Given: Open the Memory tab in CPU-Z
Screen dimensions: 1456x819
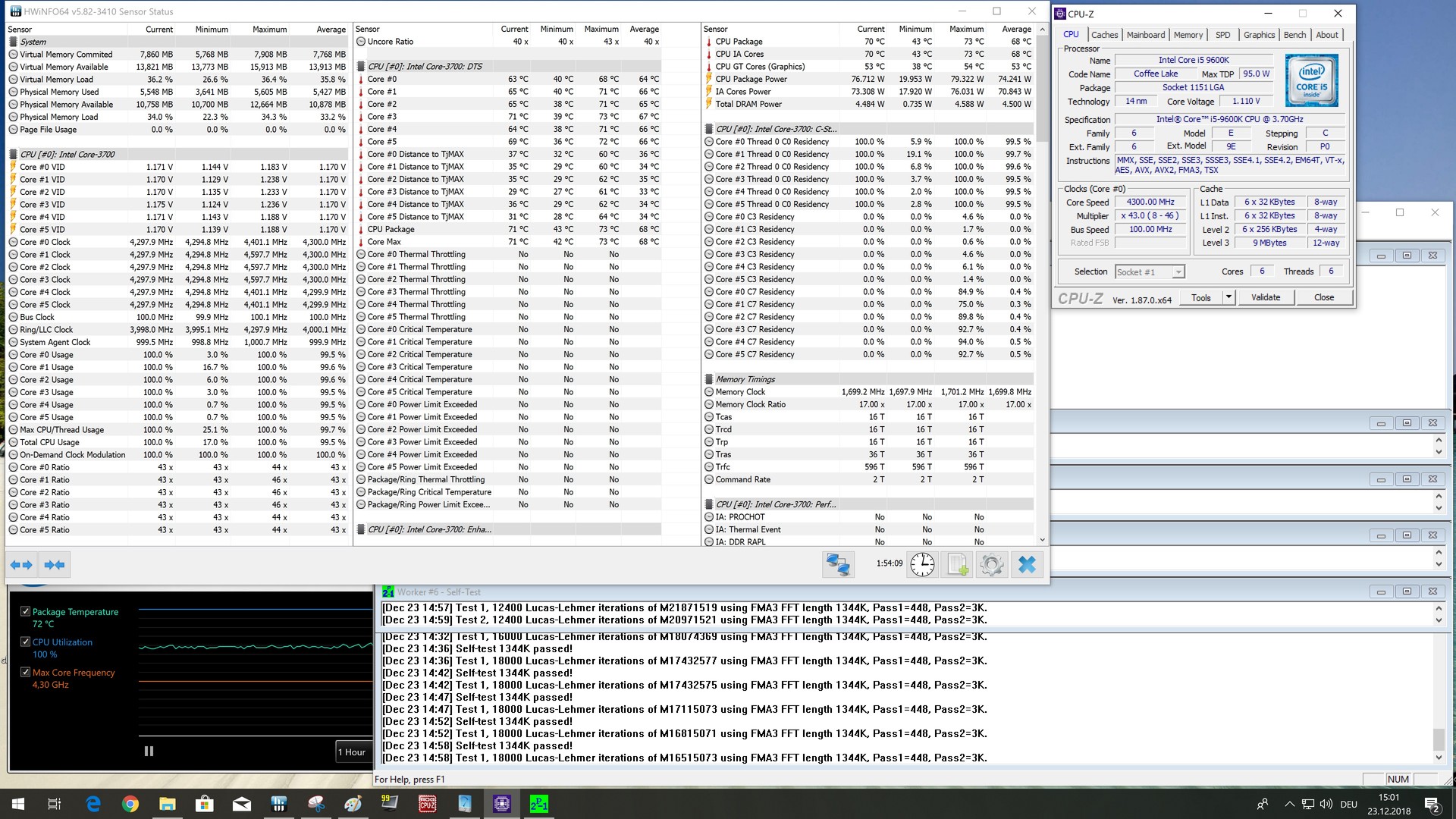Looking at the screenshot, I should coord(1188,35).
